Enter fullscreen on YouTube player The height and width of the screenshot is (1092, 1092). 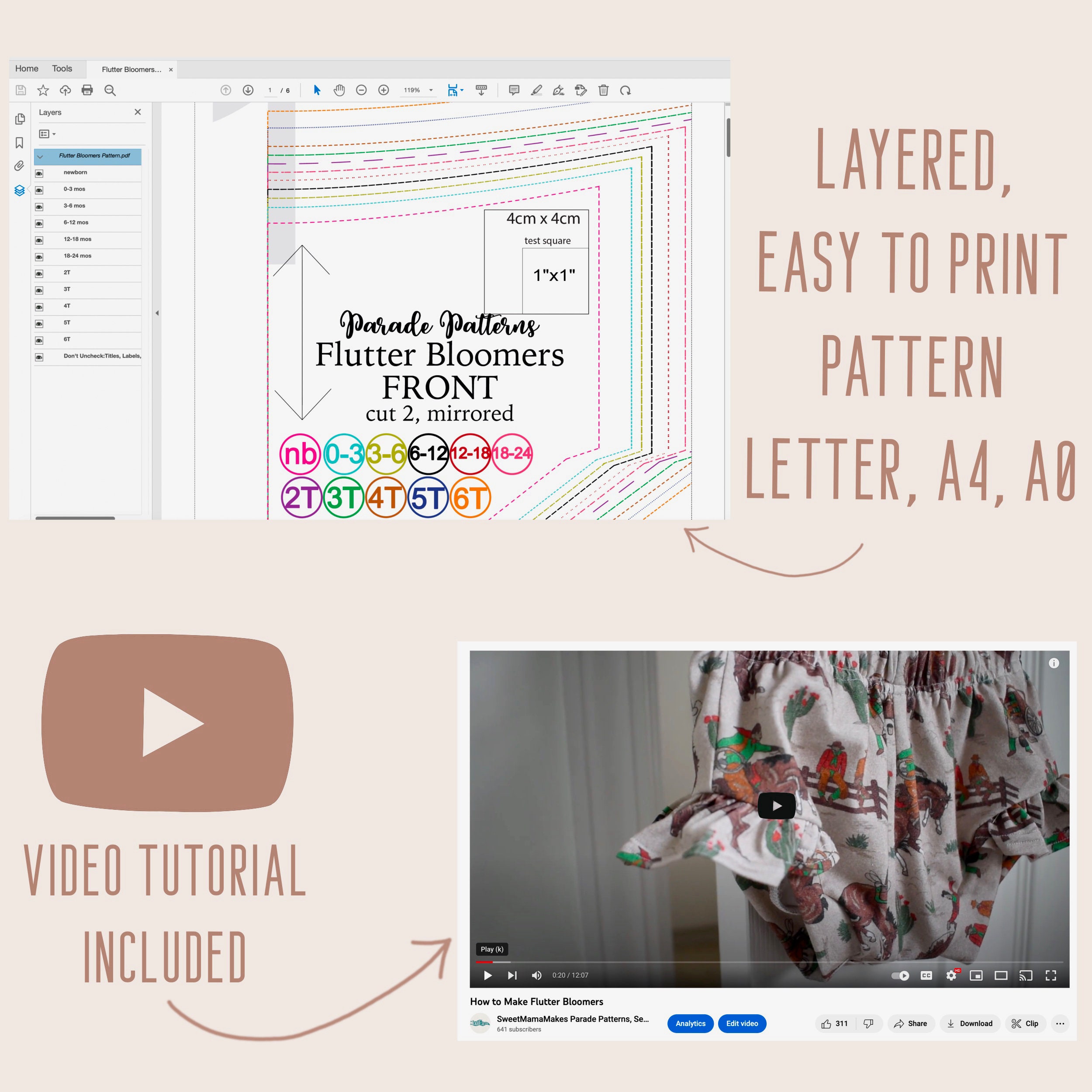pyautogui.click(x=1051, y=975)
